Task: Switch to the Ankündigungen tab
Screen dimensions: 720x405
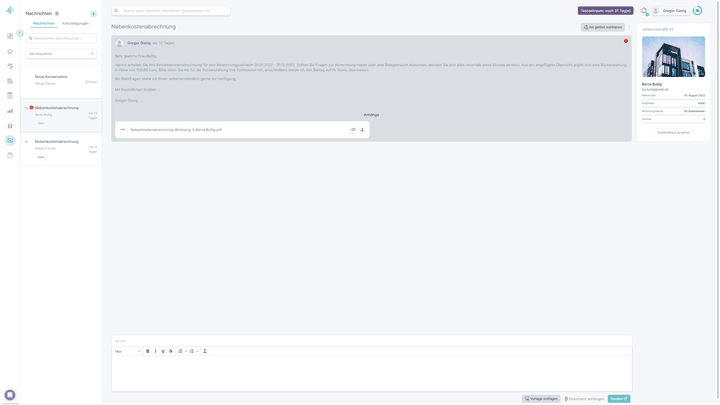Action: coord(75,23)
